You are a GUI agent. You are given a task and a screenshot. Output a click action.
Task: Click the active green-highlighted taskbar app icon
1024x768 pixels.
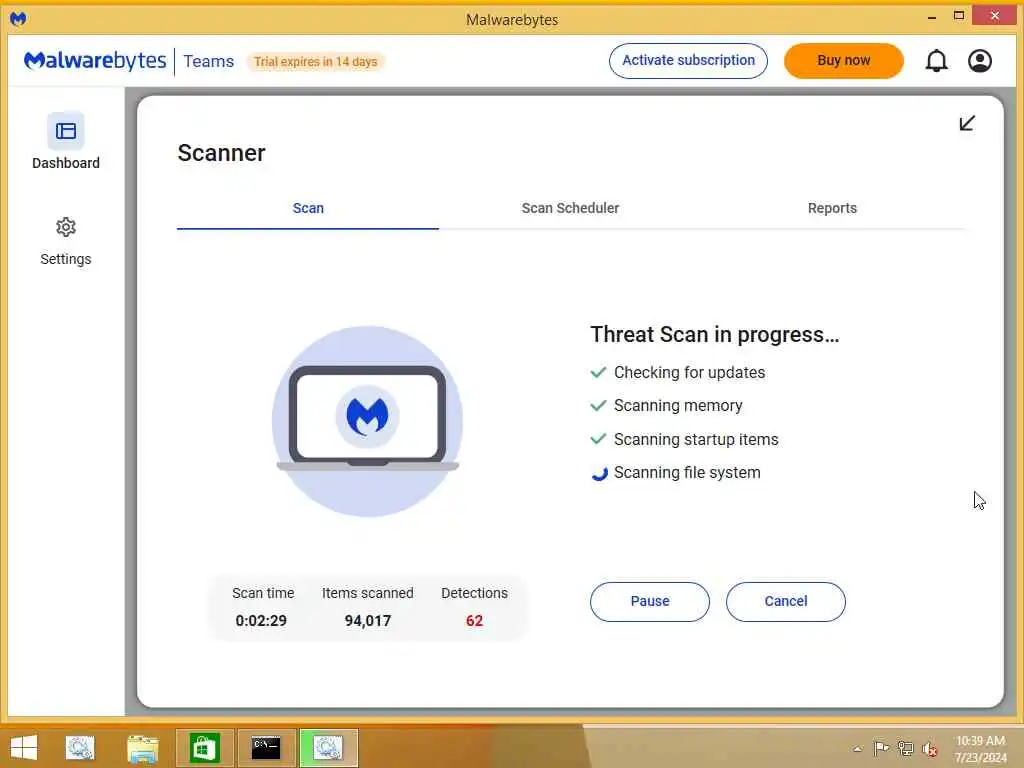tap(328, 748)
